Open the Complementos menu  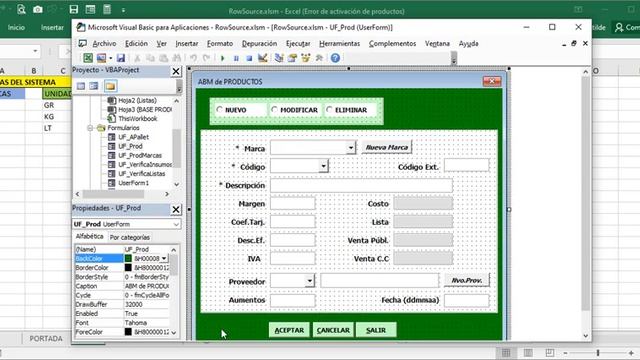(393, 43)
